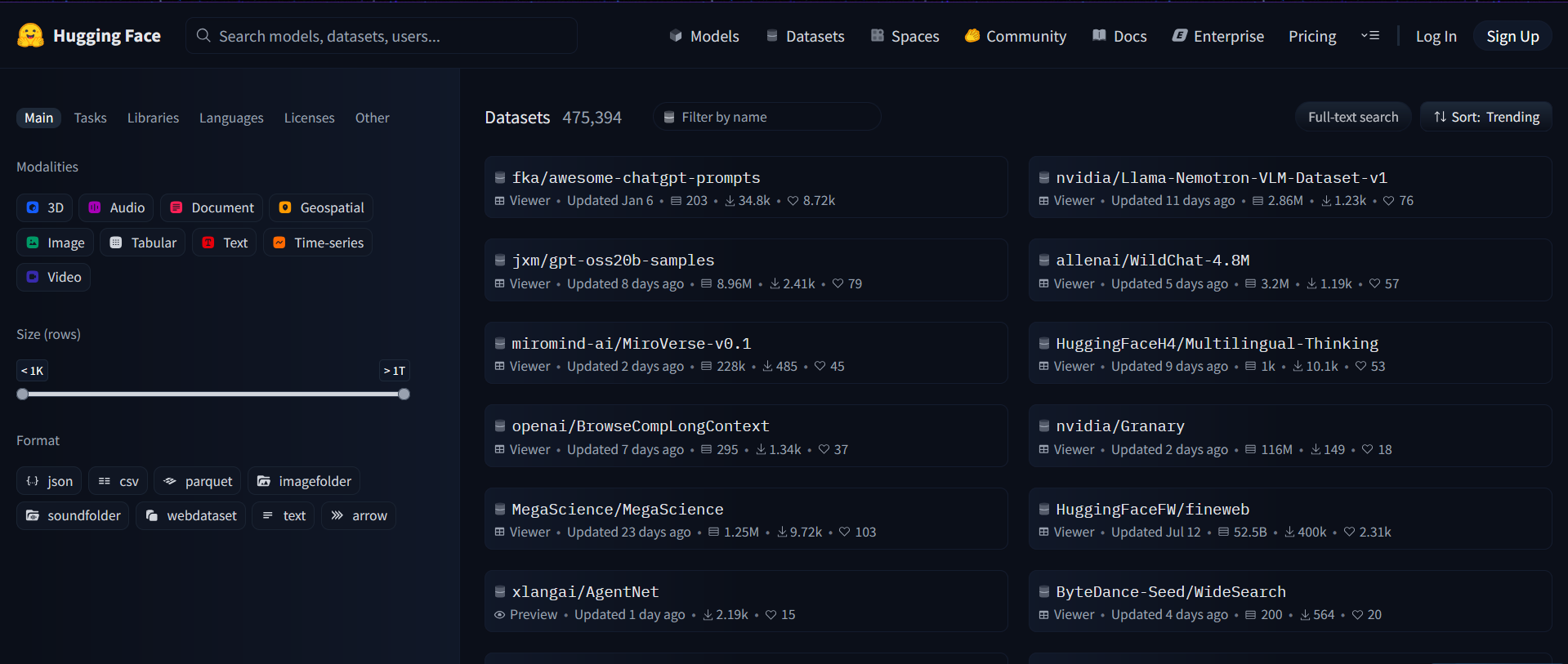
Task: Click the Video modality icon
Action: coord(33,277)
